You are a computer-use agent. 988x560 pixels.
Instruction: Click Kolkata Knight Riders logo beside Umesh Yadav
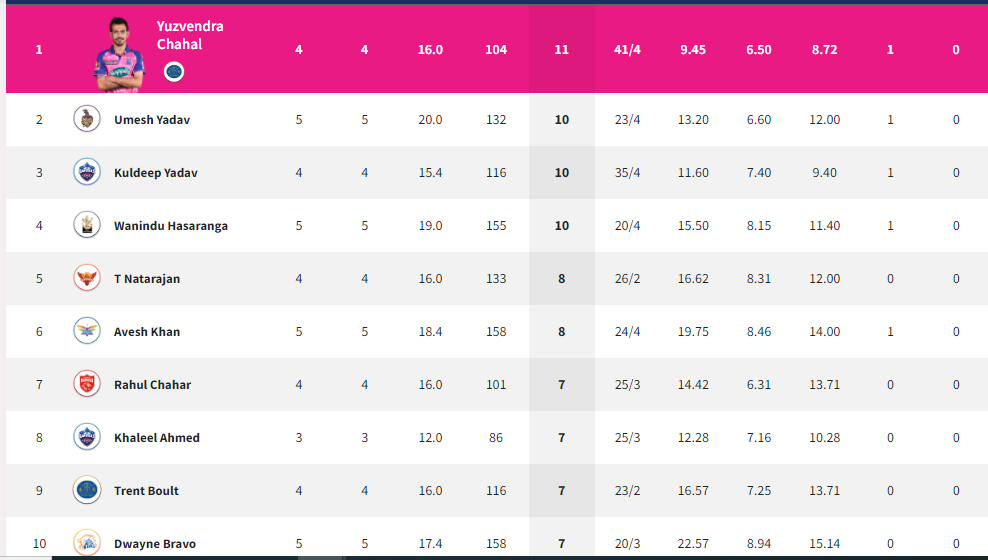point(87,119)
